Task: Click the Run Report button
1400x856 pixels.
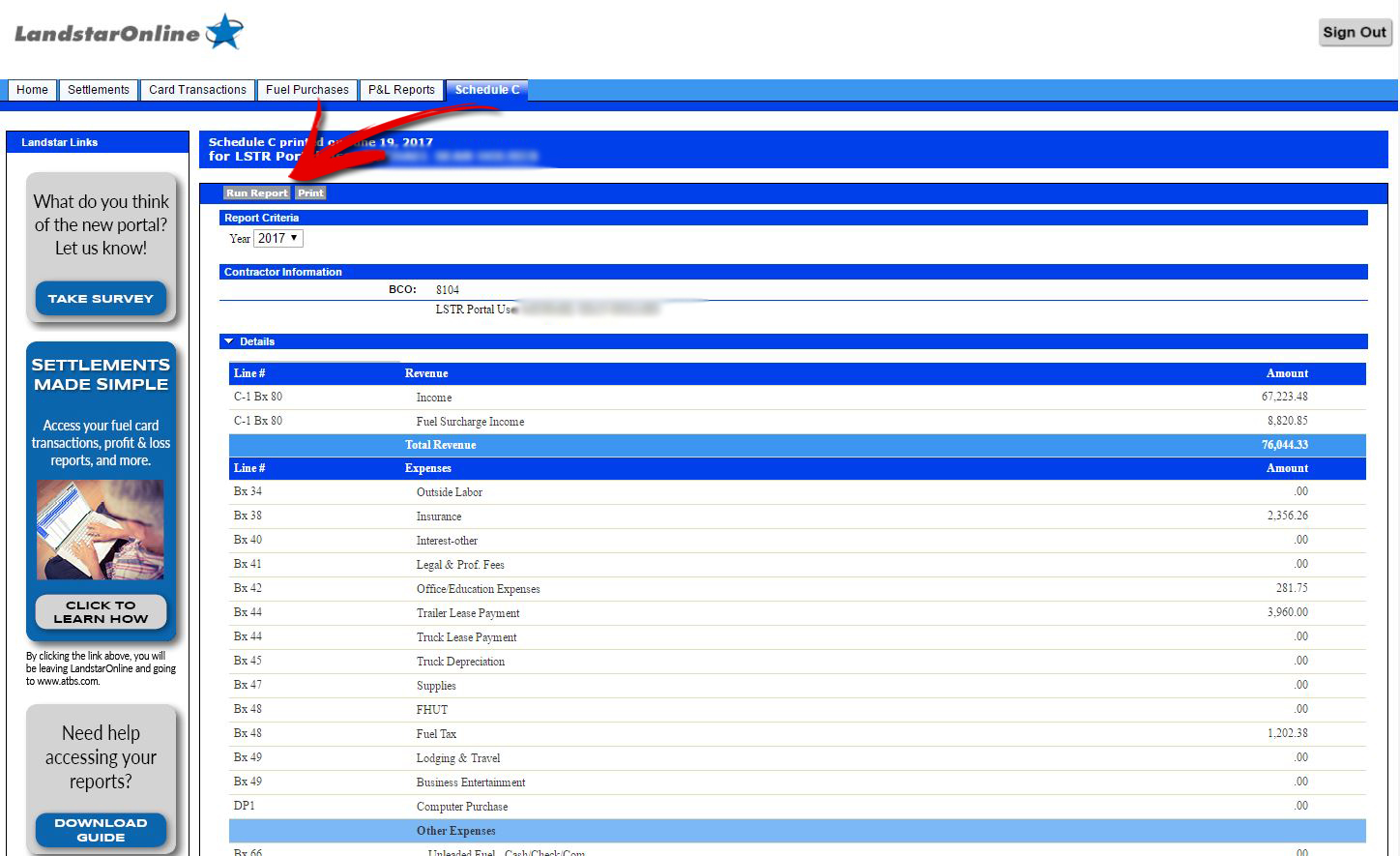Action: pyautogui.click(x=257, y=192)
